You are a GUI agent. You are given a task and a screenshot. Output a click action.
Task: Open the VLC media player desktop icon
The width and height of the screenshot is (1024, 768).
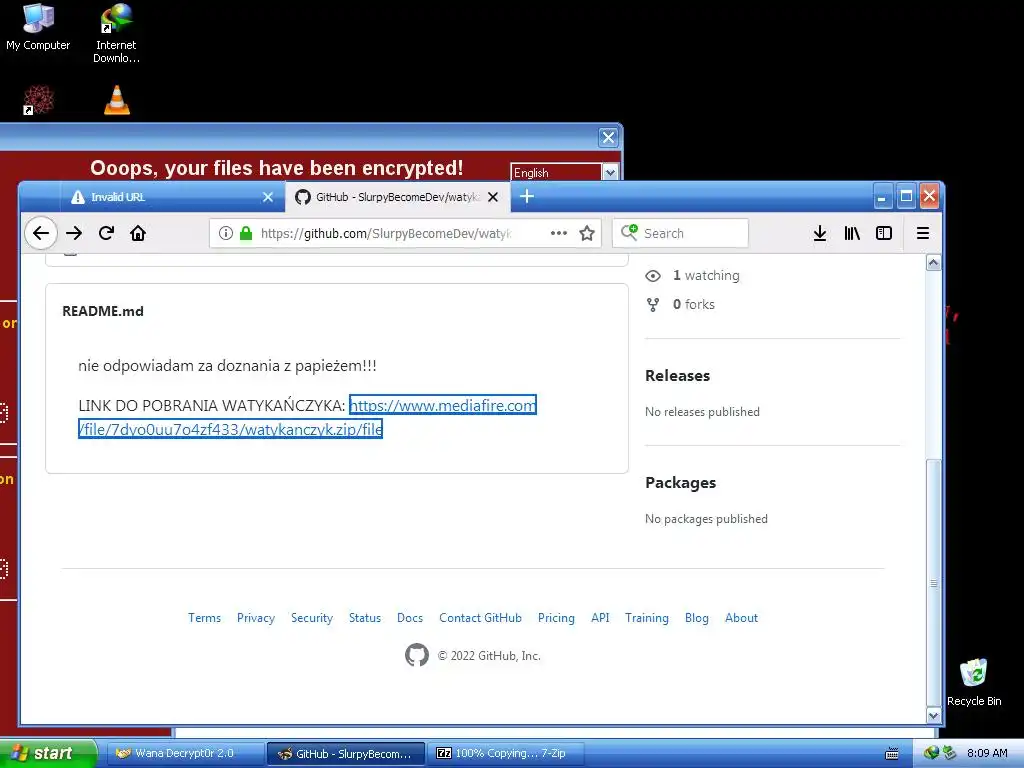117,101
